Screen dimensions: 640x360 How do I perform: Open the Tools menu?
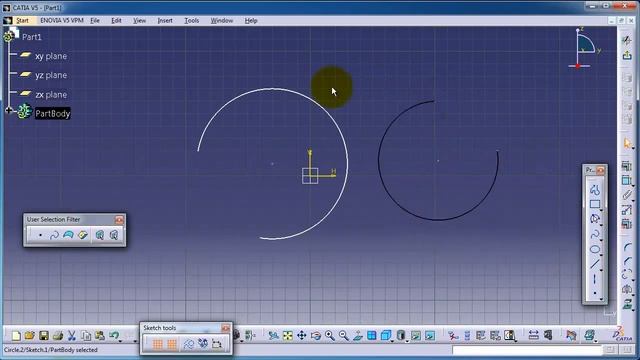coord(191,20)
